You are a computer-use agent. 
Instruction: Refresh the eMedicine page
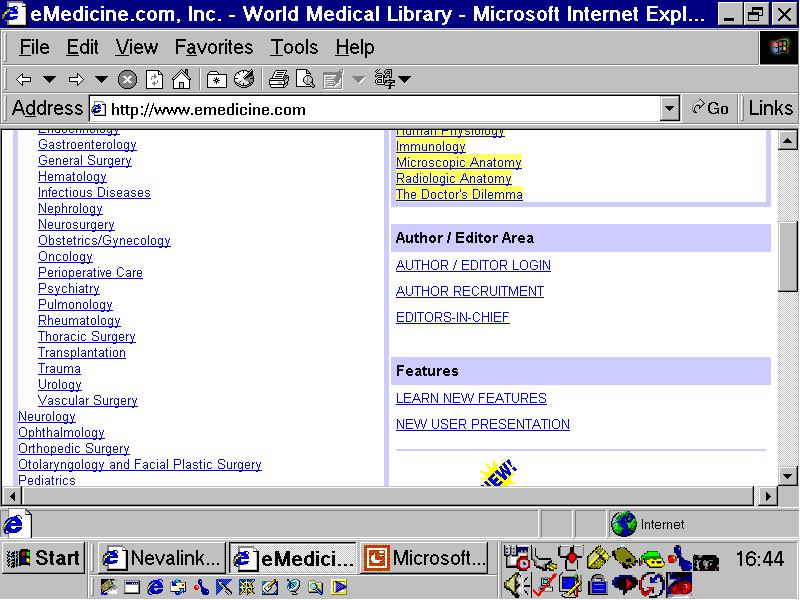click(x=154, y=80)
